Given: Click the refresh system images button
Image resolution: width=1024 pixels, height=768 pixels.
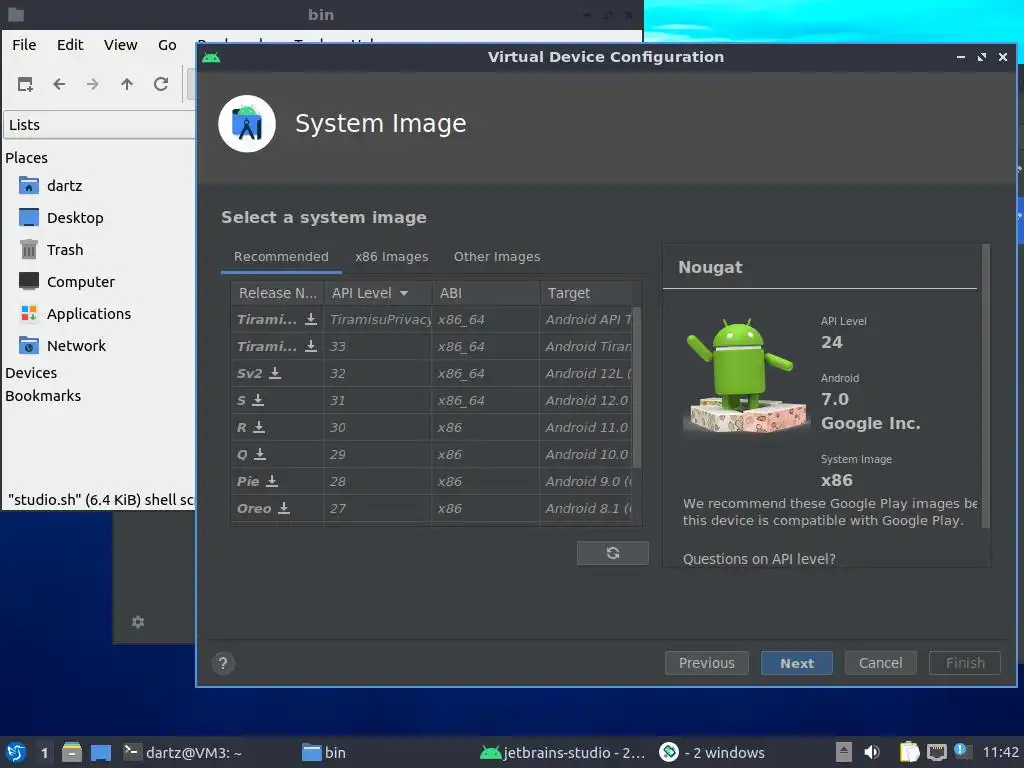Looking at the screenshot, I should click(x=613, y=552).
